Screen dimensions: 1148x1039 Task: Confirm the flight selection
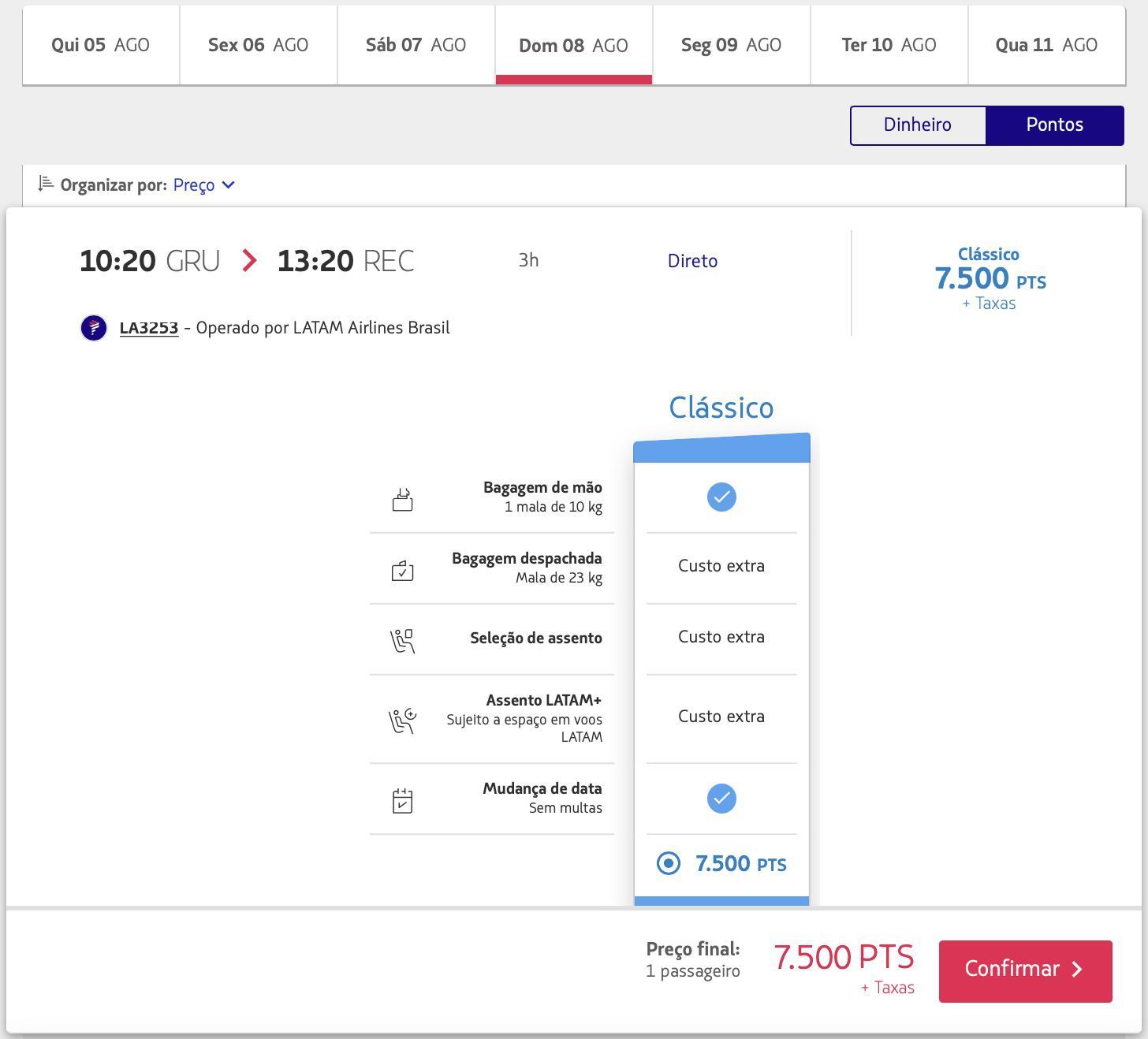[x=1025, y=970]
